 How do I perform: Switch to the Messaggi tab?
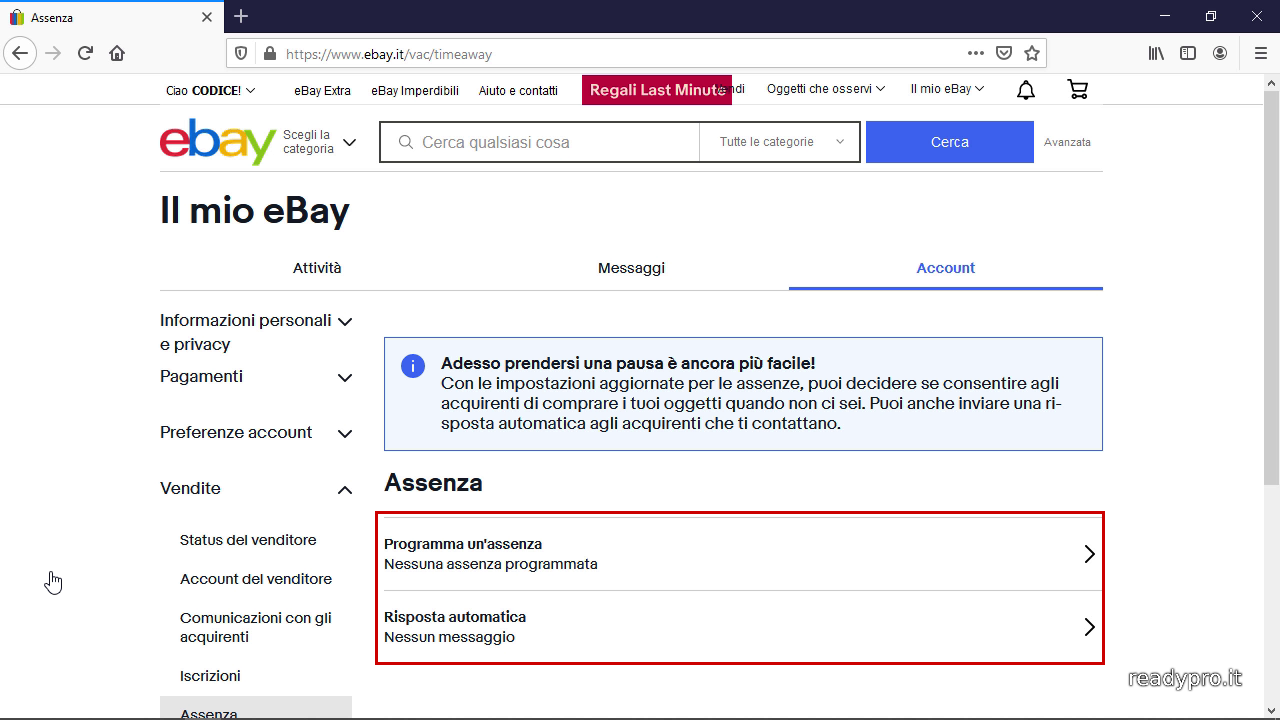coord(631,268)
